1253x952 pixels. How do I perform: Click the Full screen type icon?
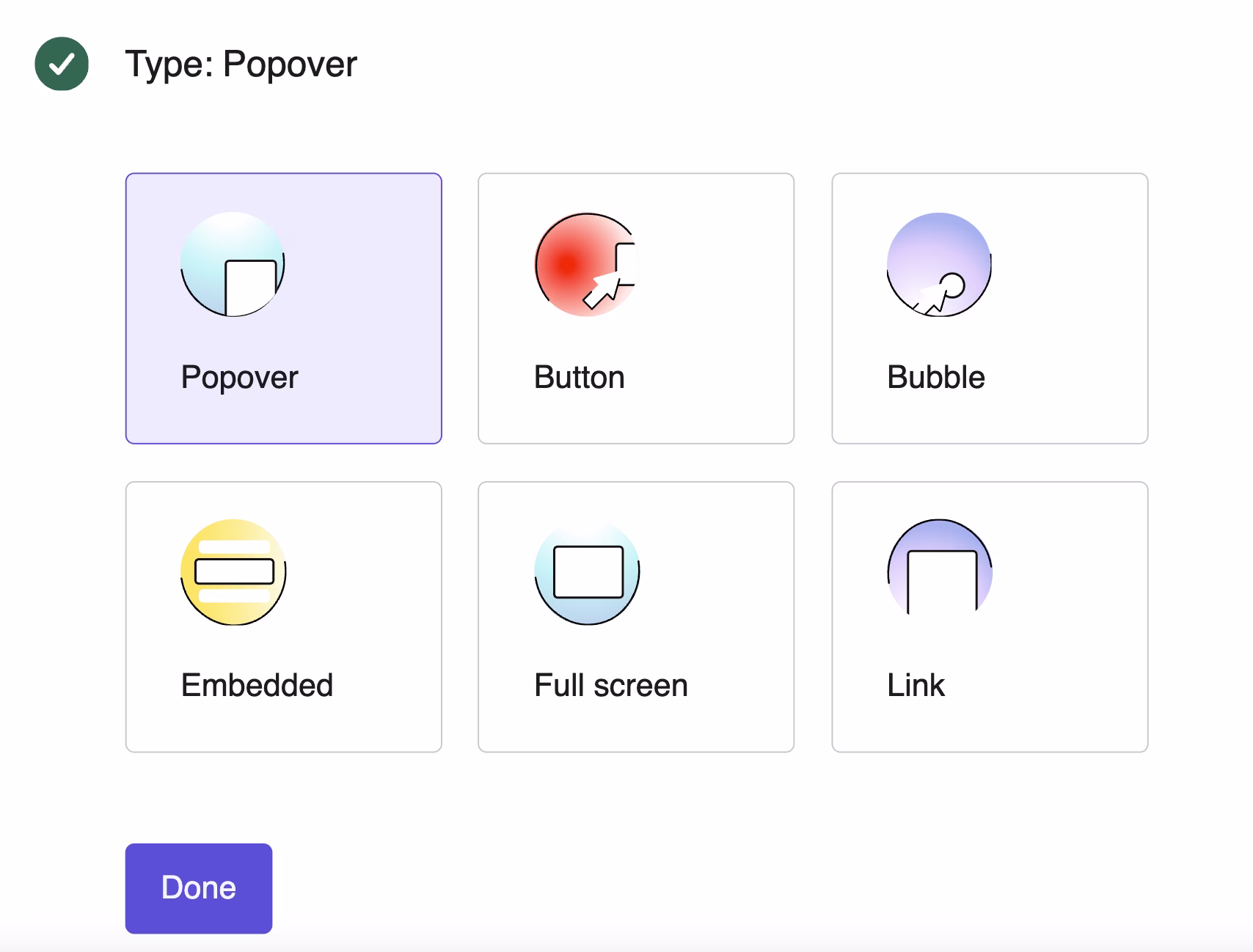587,572
